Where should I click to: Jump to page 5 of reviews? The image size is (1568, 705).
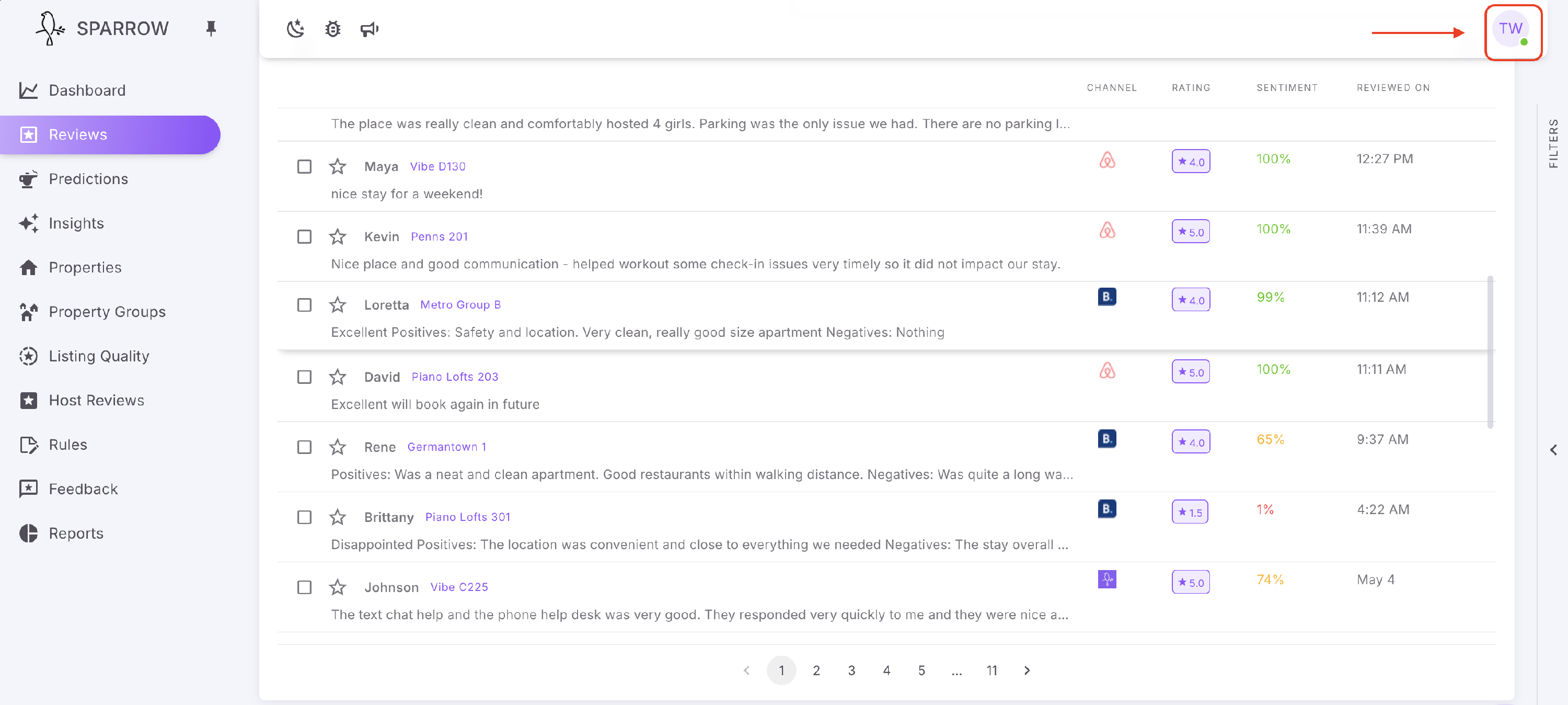click(921, 670)
